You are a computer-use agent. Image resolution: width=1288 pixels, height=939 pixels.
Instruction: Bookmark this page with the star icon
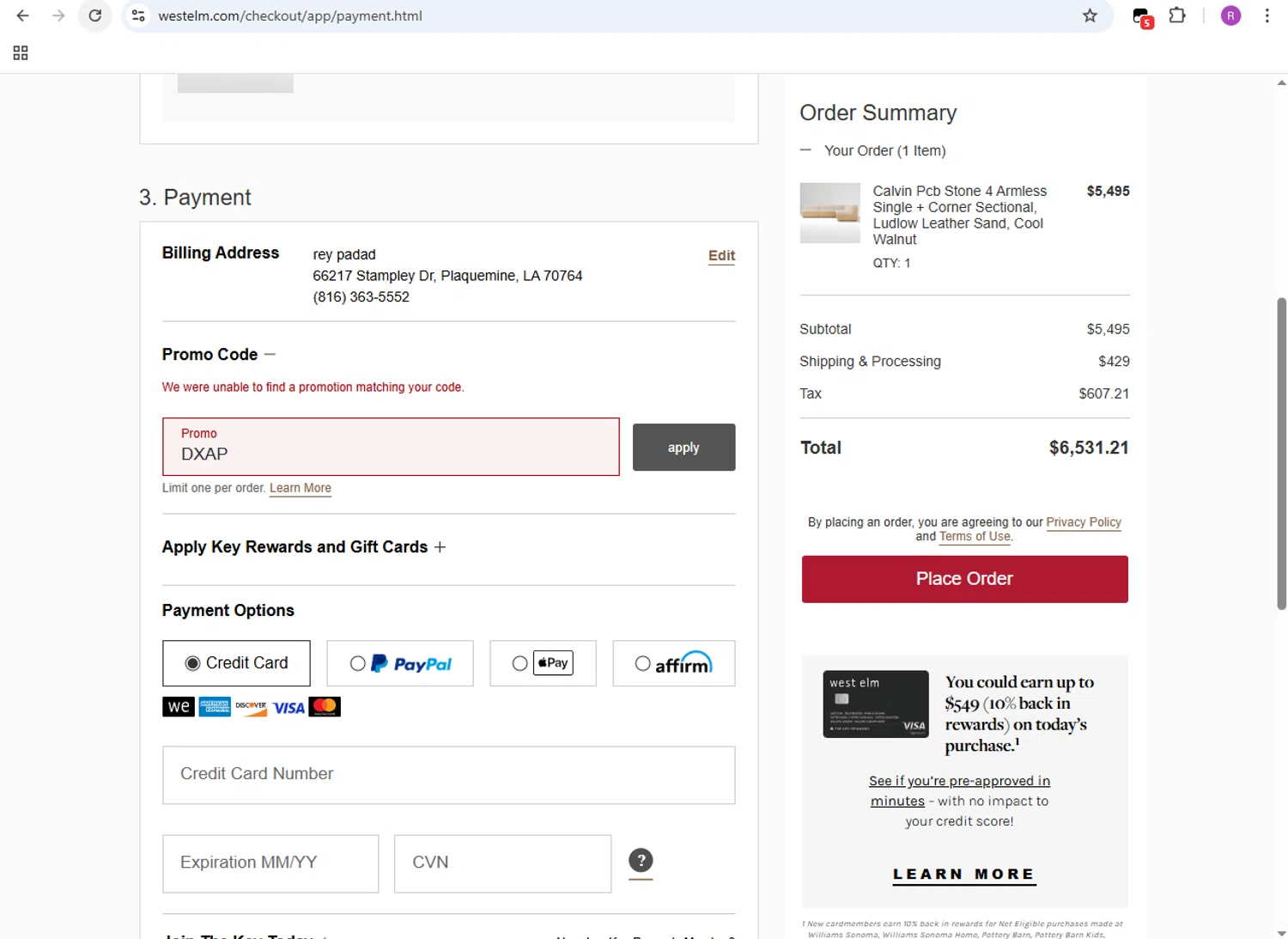pos(1090,15)
